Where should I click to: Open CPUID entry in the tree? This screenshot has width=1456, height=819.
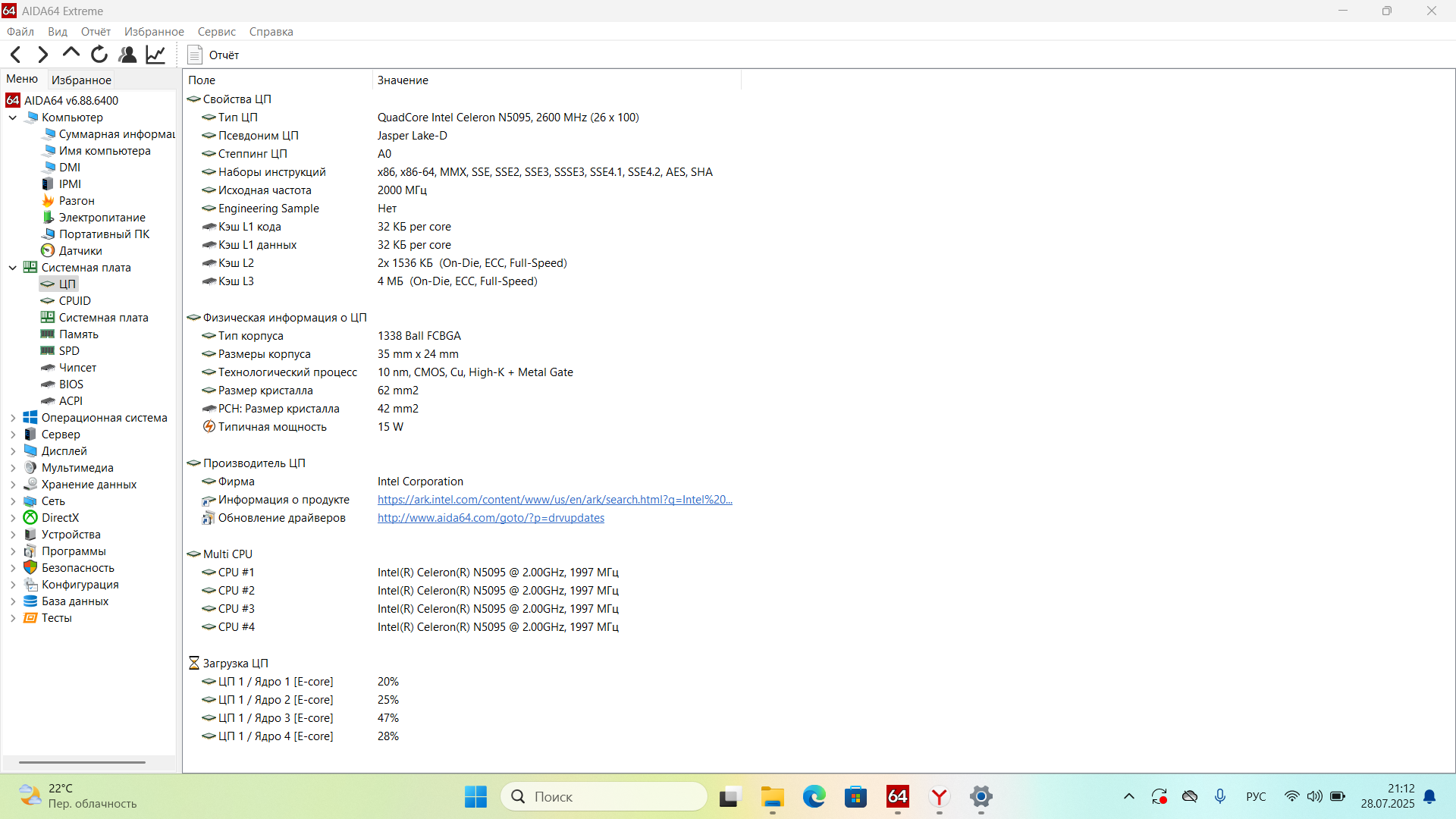[74, 301]
